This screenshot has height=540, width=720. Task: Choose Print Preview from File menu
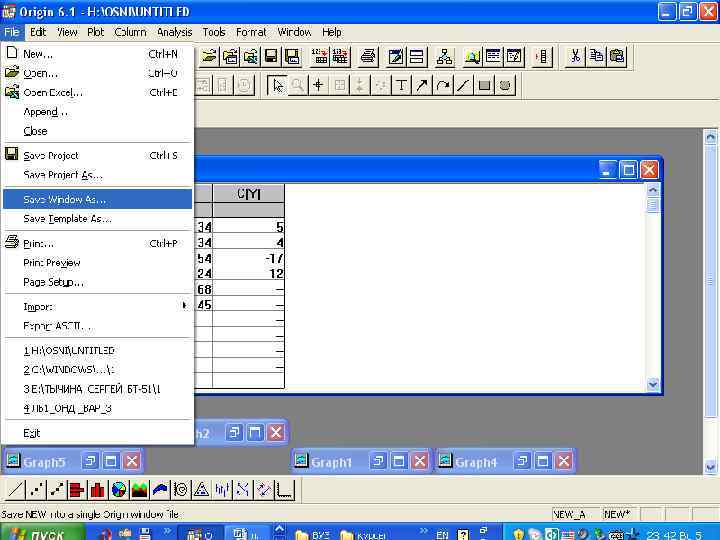(x=97, y=263)
